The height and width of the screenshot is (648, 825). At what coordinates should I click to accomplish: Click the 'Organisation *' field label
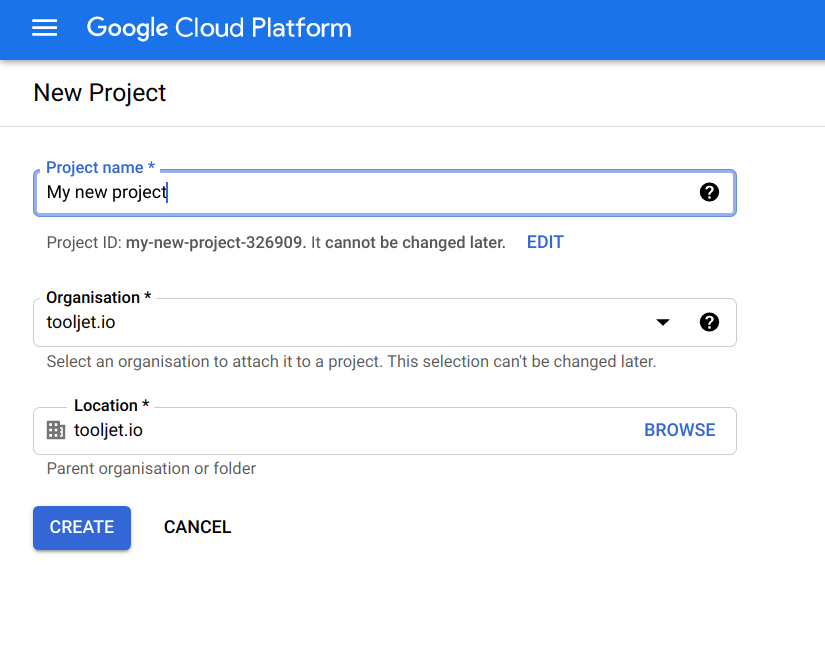(x=99, y=298)
